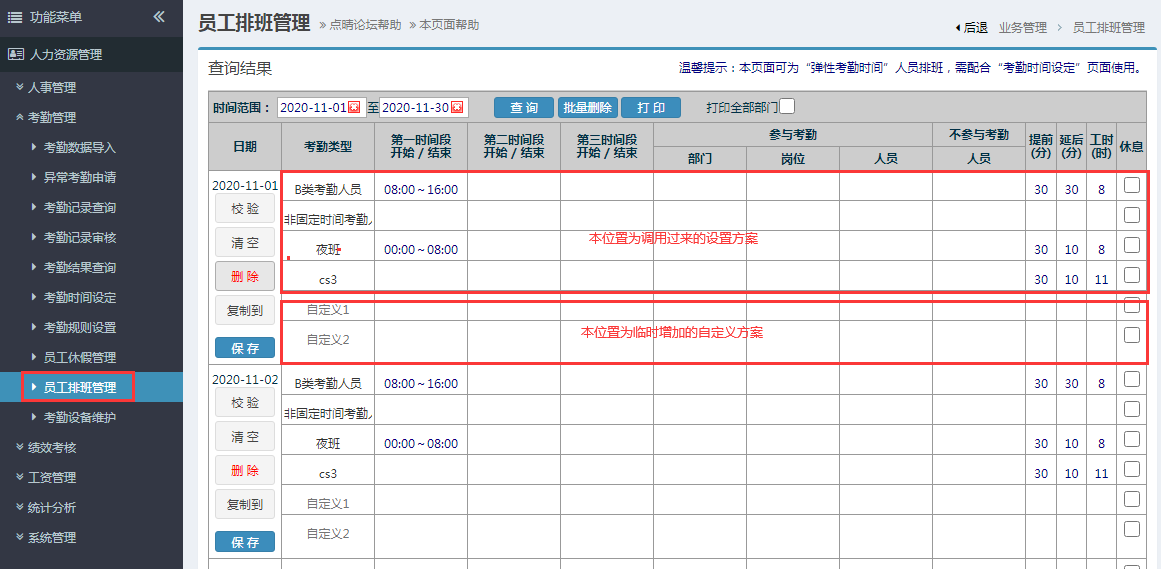Expand the 人事管理 menu section

tap(51, 87)
